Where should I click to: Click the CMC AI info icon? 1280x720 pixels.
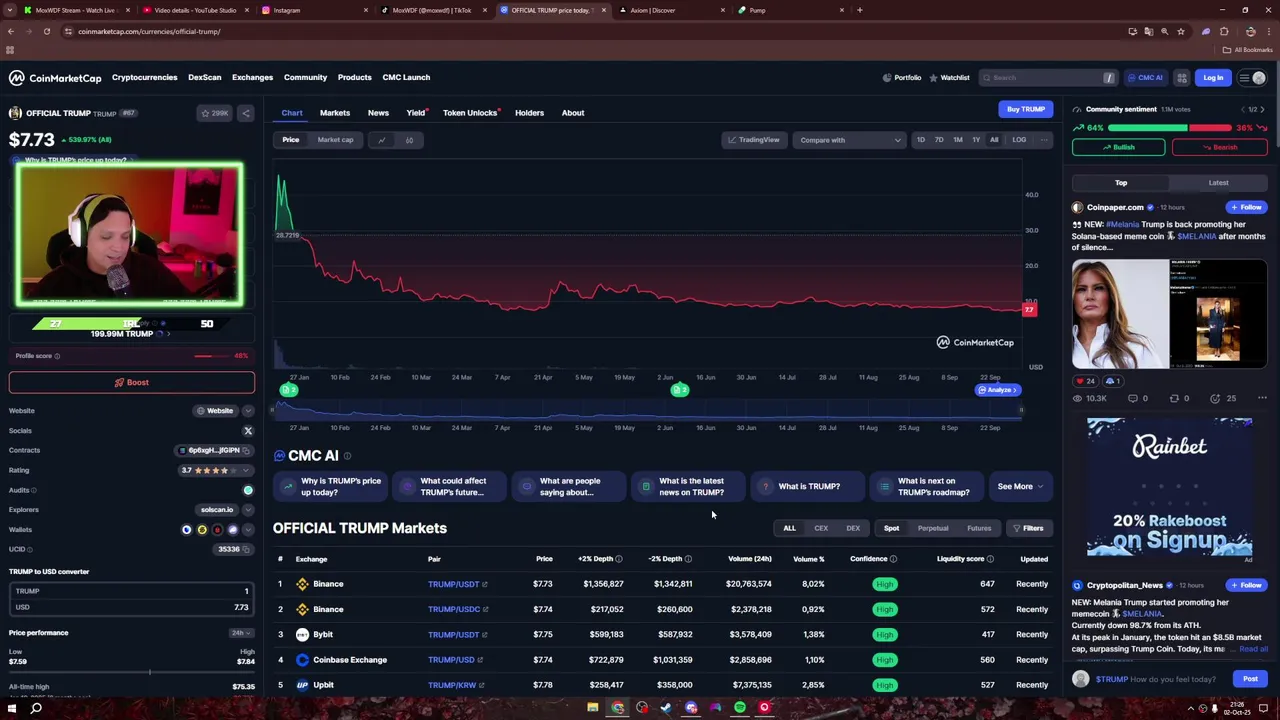[347, 456]
